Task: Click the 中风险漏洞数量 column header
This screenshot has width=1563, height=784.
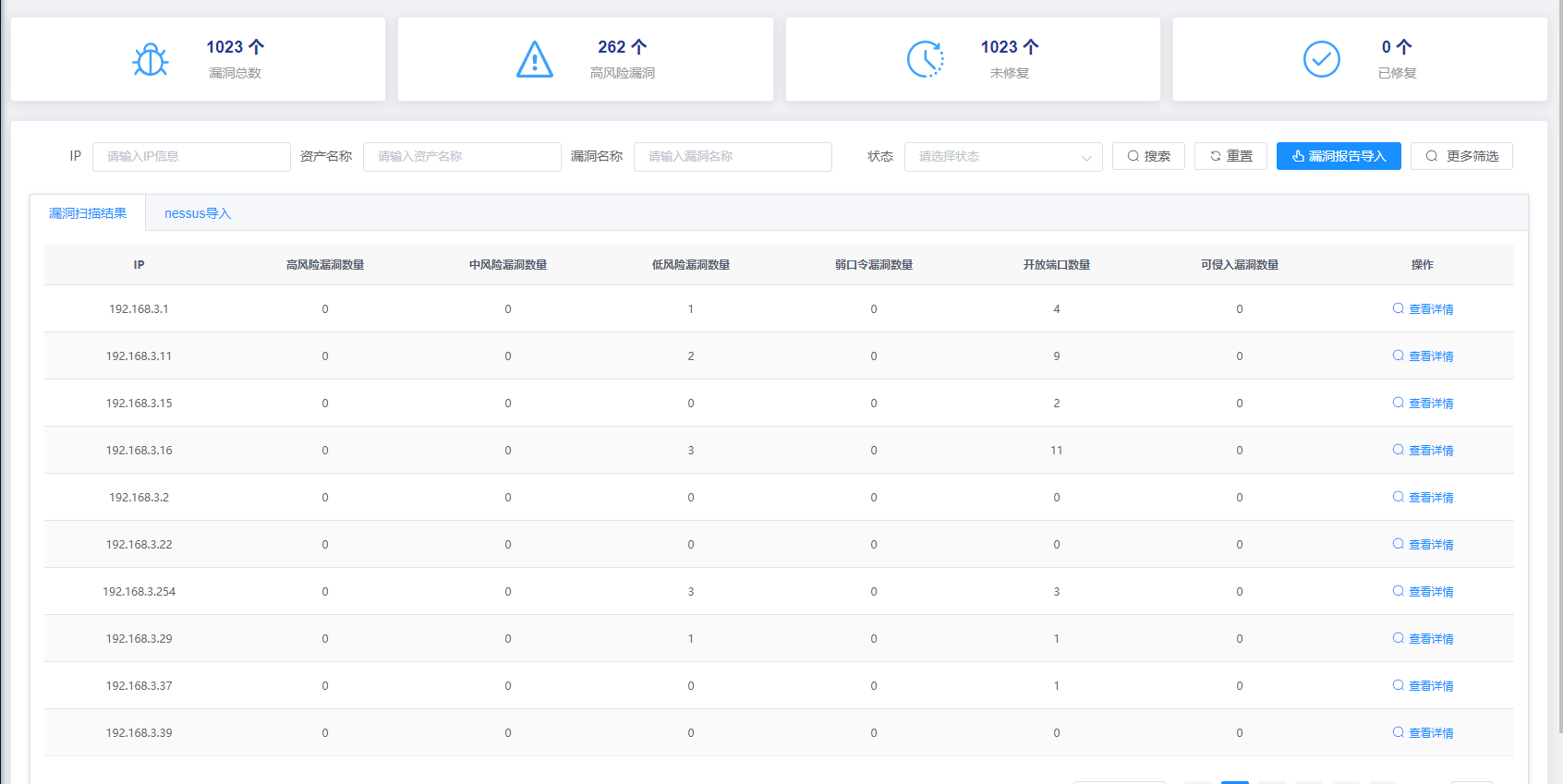Action: click(508, 265)
